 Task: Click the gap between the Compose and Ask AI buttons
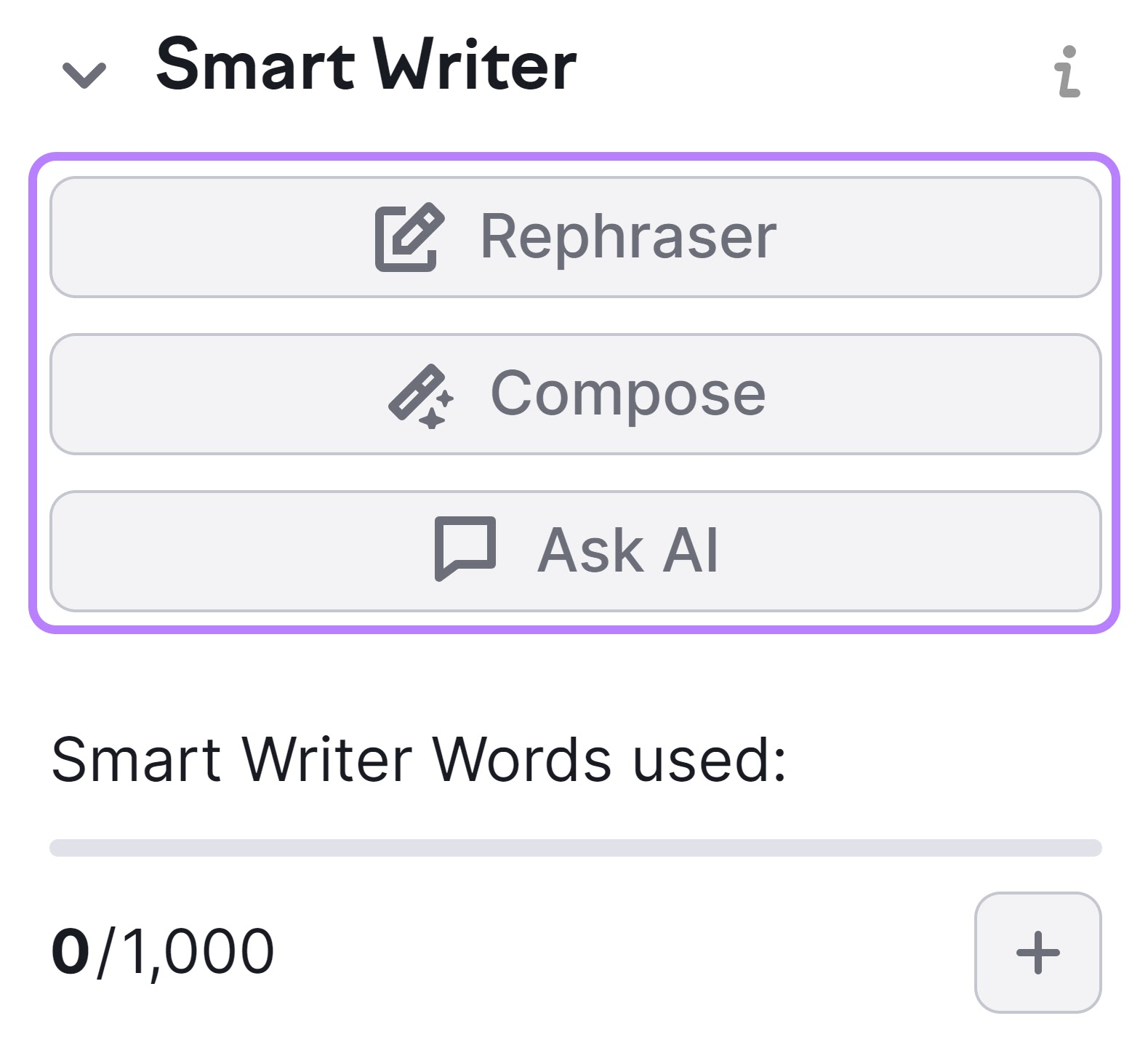(575, 473)
